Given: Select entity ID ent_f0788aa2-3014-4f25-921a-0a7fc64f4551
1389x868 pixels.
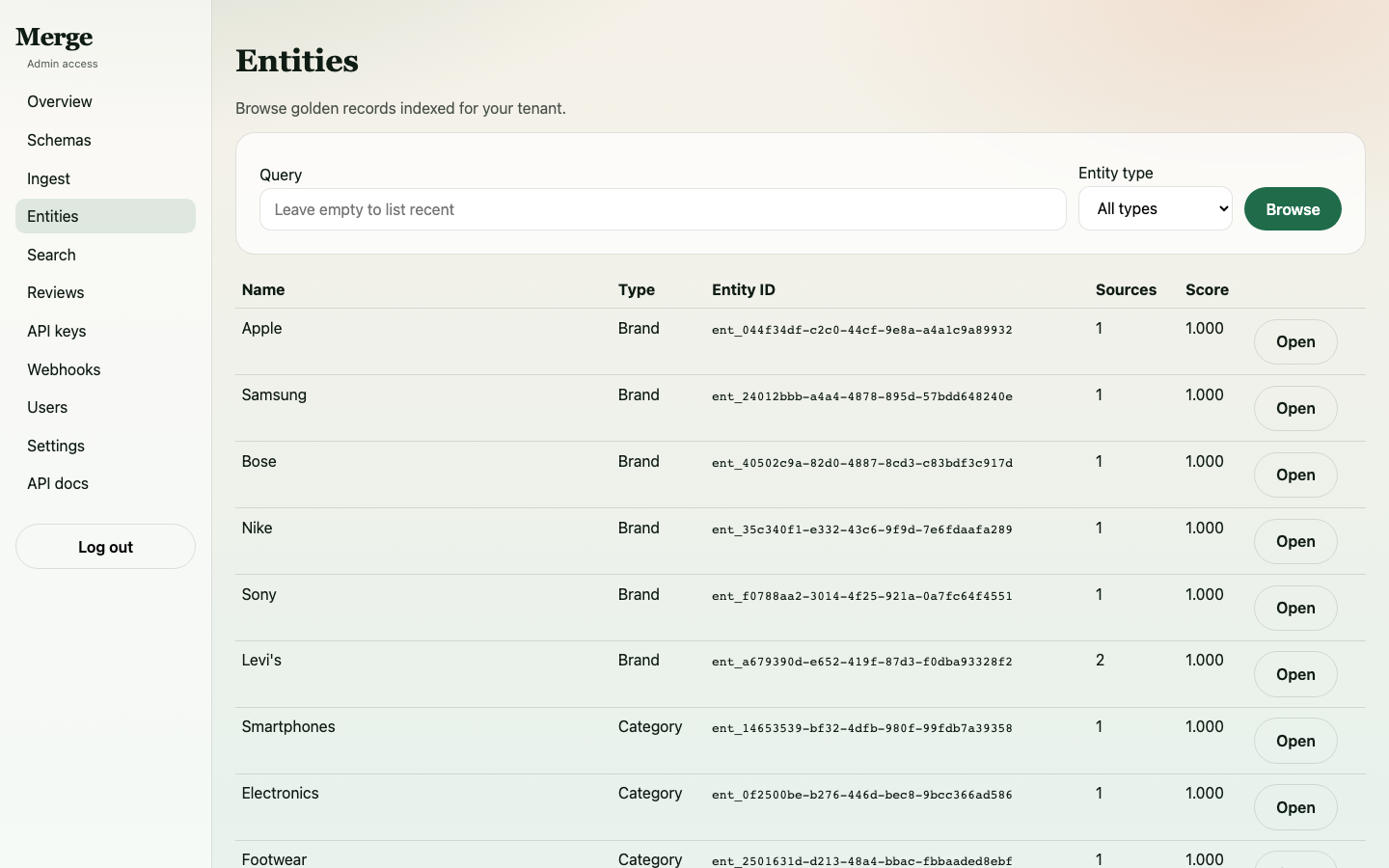Looking at the screenshot, I should [862, 596].
